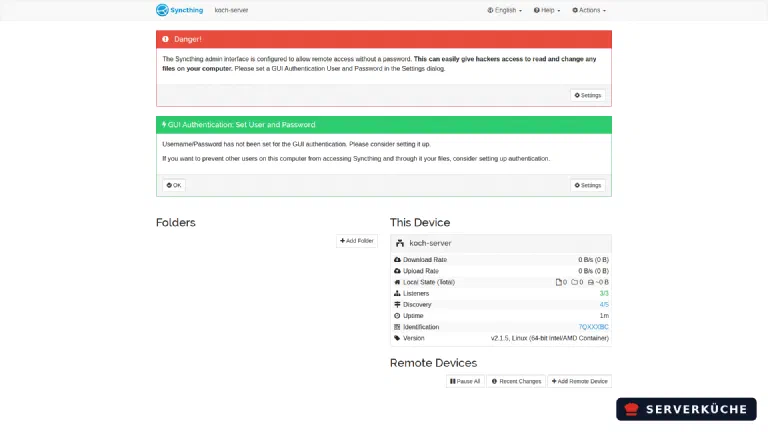Click the local state disk size icon
768x432 pixels.
coord(591,282)
